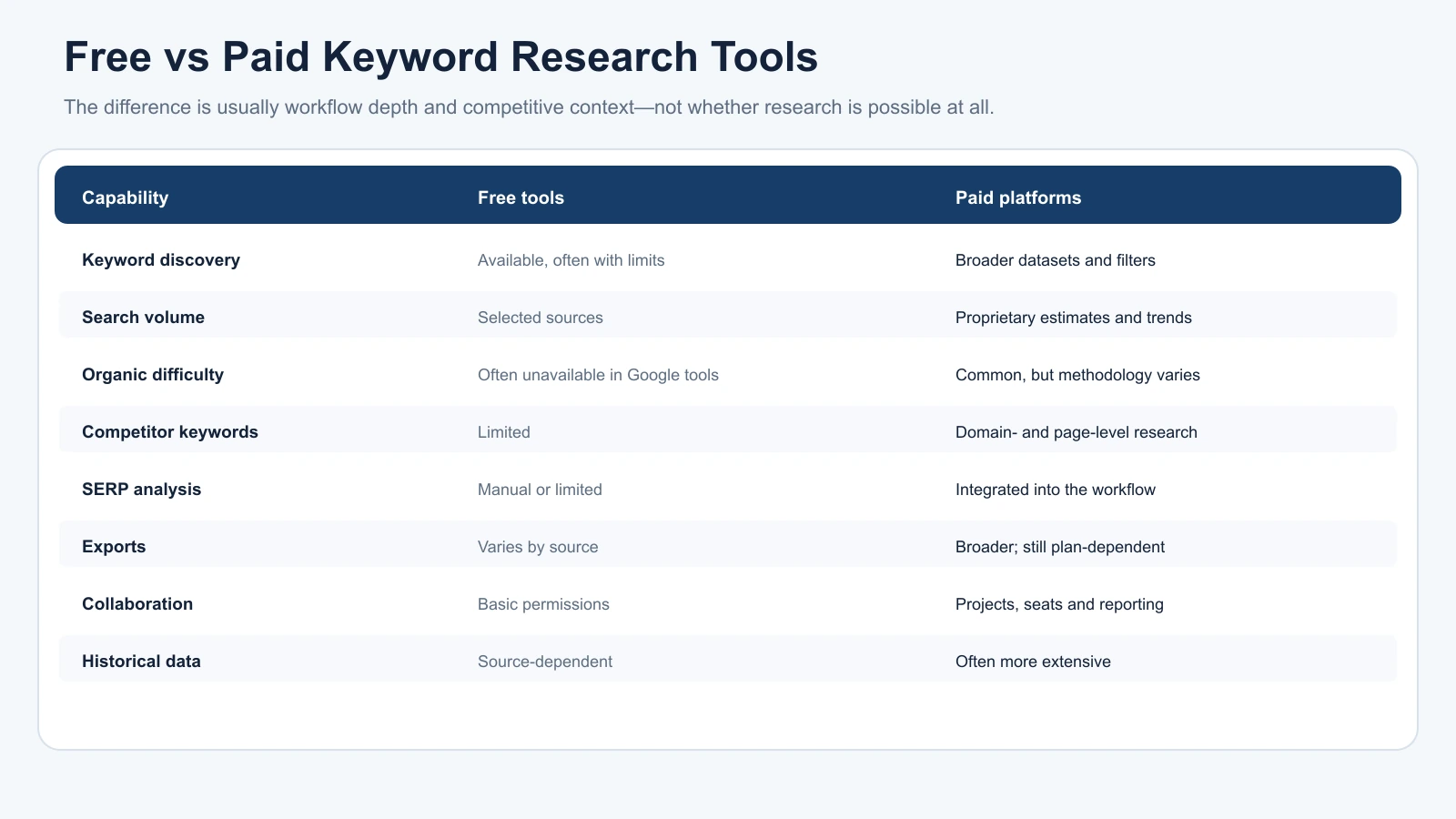Click the 'Selected sources' cell
Screen dimensions: 1456x819
[x=540, y=318]
